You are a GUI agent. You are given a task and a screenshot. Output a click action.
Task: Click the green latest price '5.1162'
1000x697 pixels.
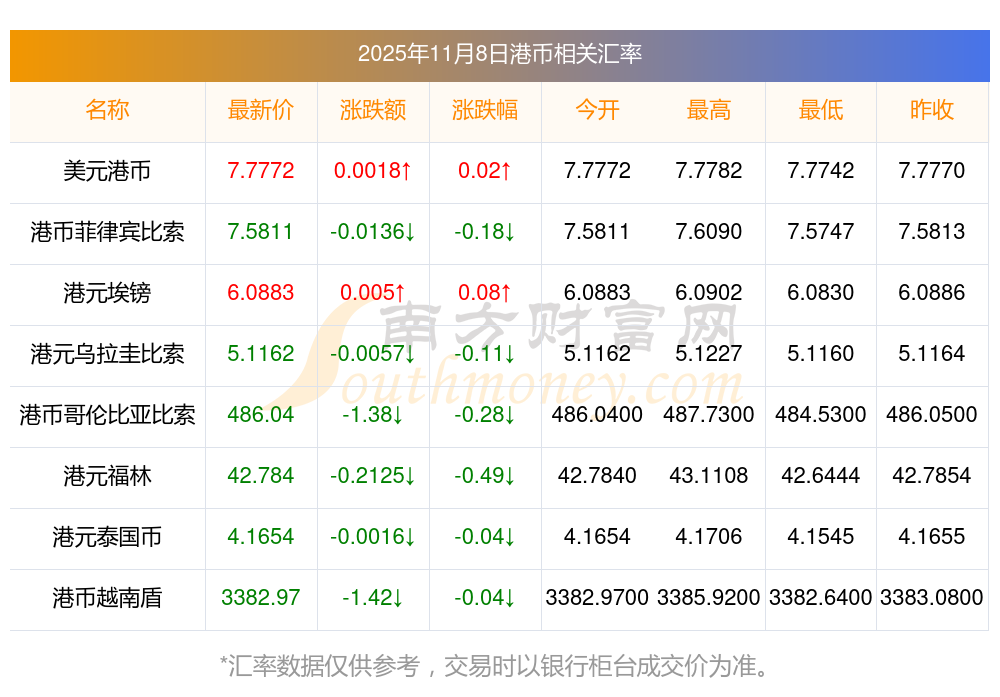point(260,353)
